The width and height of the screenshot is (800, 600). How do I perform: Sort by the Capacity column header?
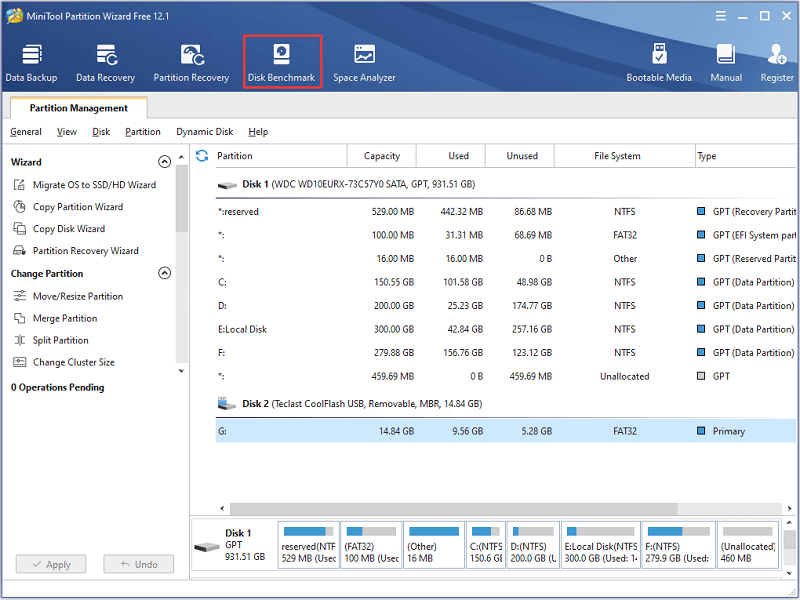coord(382,156)
